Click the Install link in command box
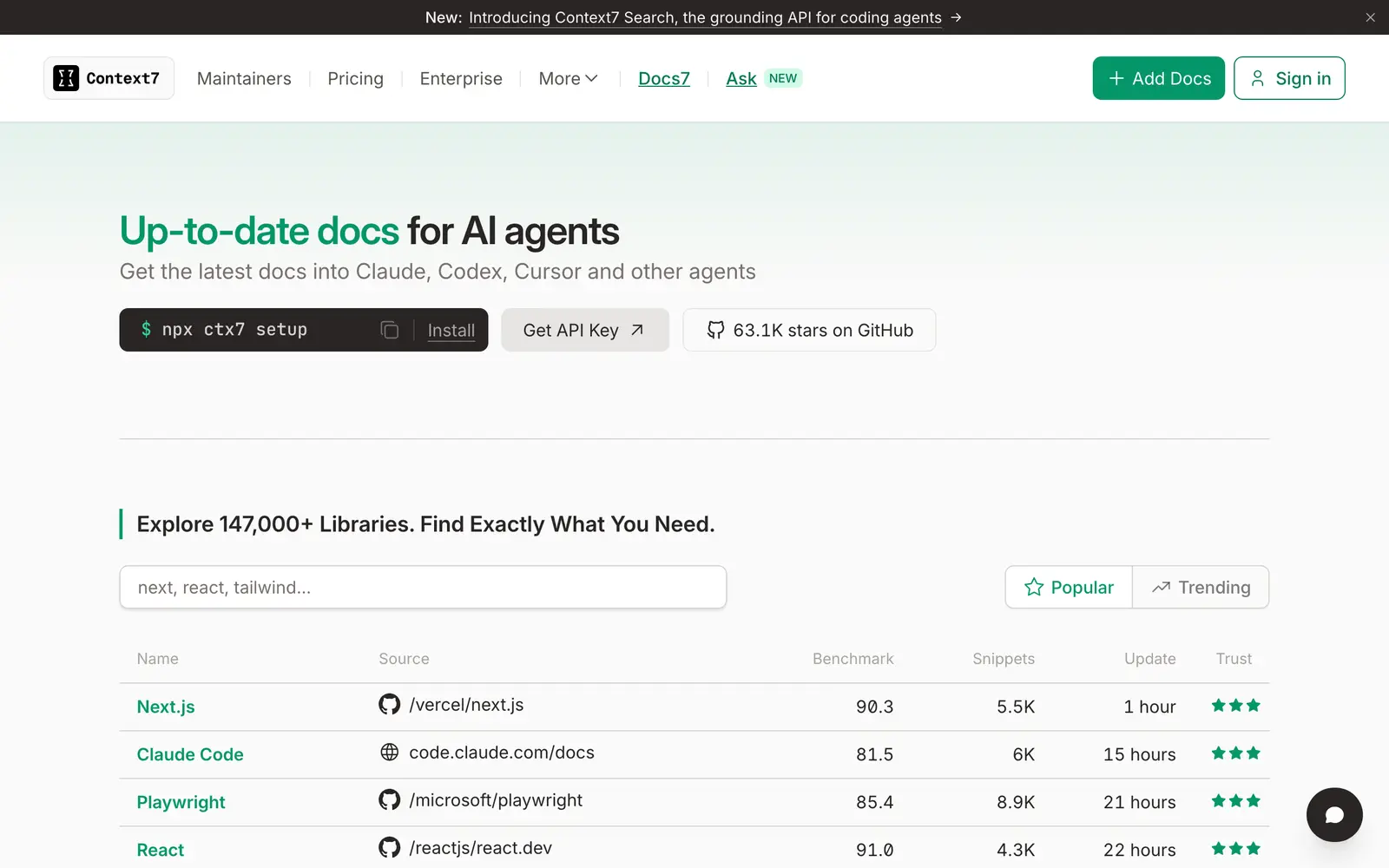Image resolution: width=1389 pixels, height=868 pixels. point(451,330)
